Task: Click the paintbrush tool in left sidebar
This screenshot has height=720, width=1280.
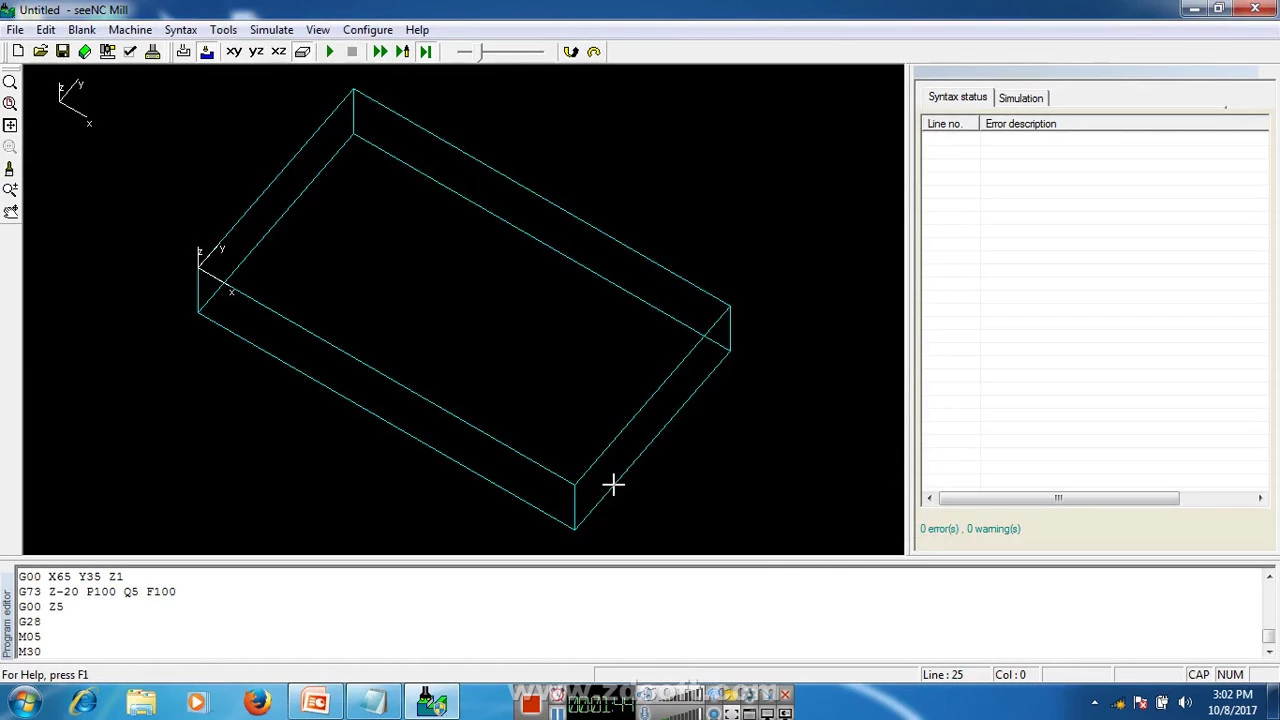Action: point(10,169)
